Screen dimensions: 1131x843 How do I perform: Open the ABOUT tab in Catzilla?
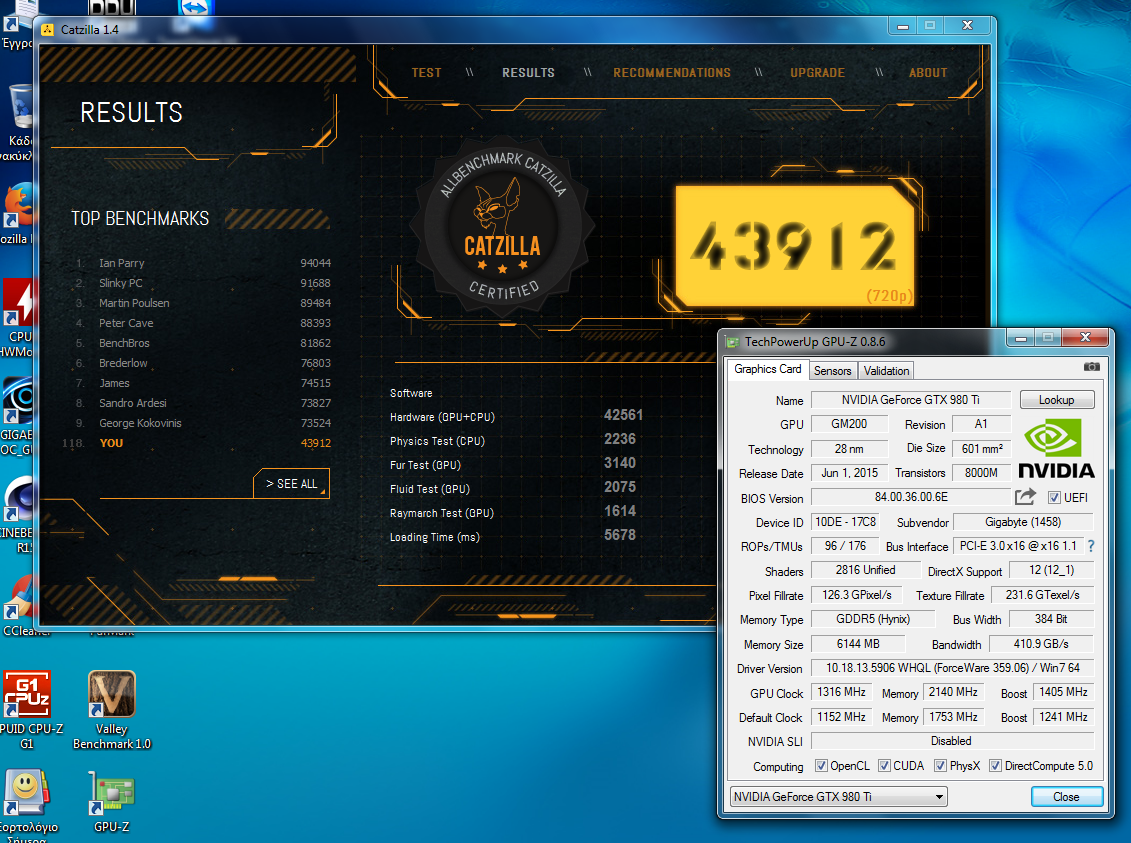point(928,73)
